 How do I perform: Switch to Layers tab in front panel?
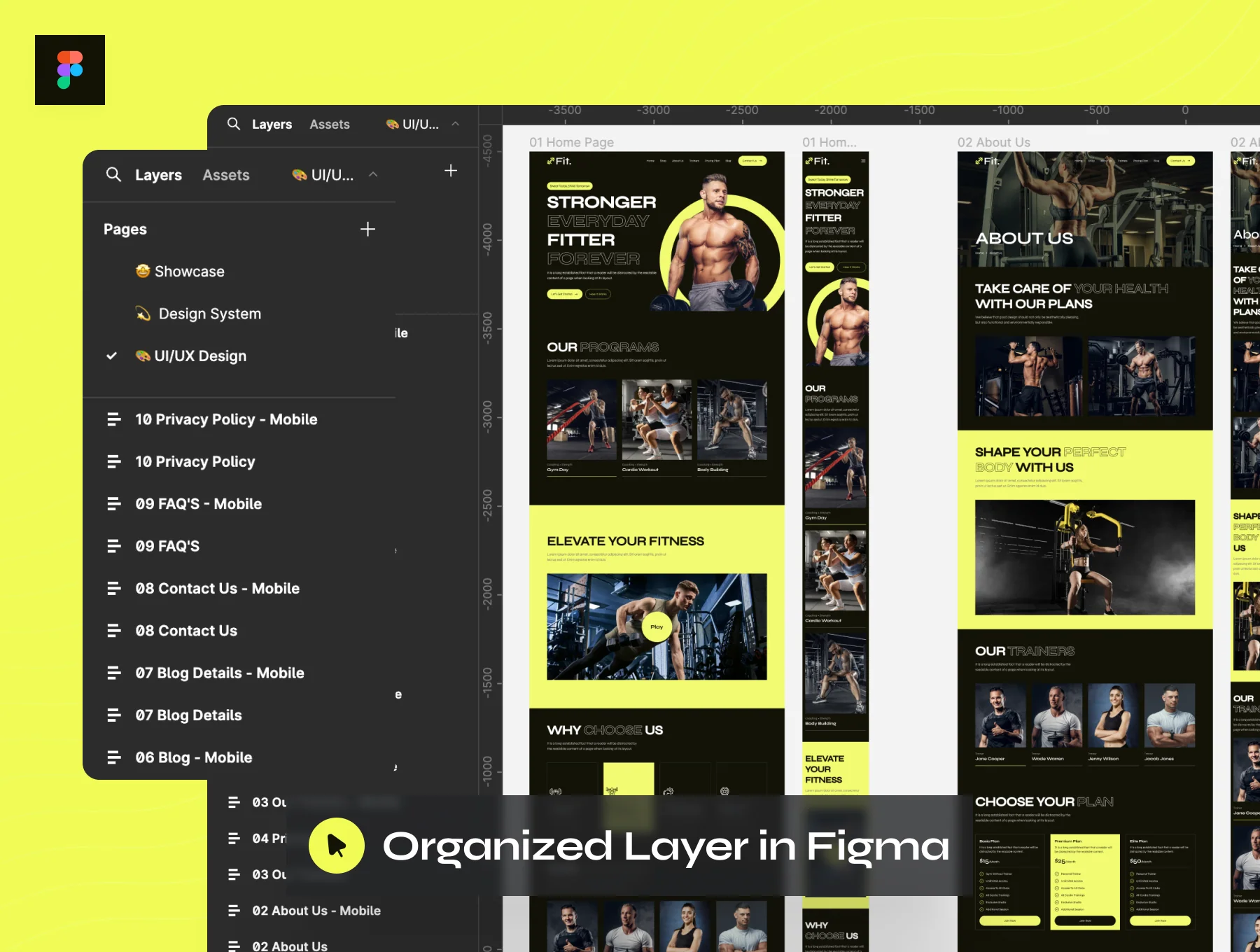[158, 175]
